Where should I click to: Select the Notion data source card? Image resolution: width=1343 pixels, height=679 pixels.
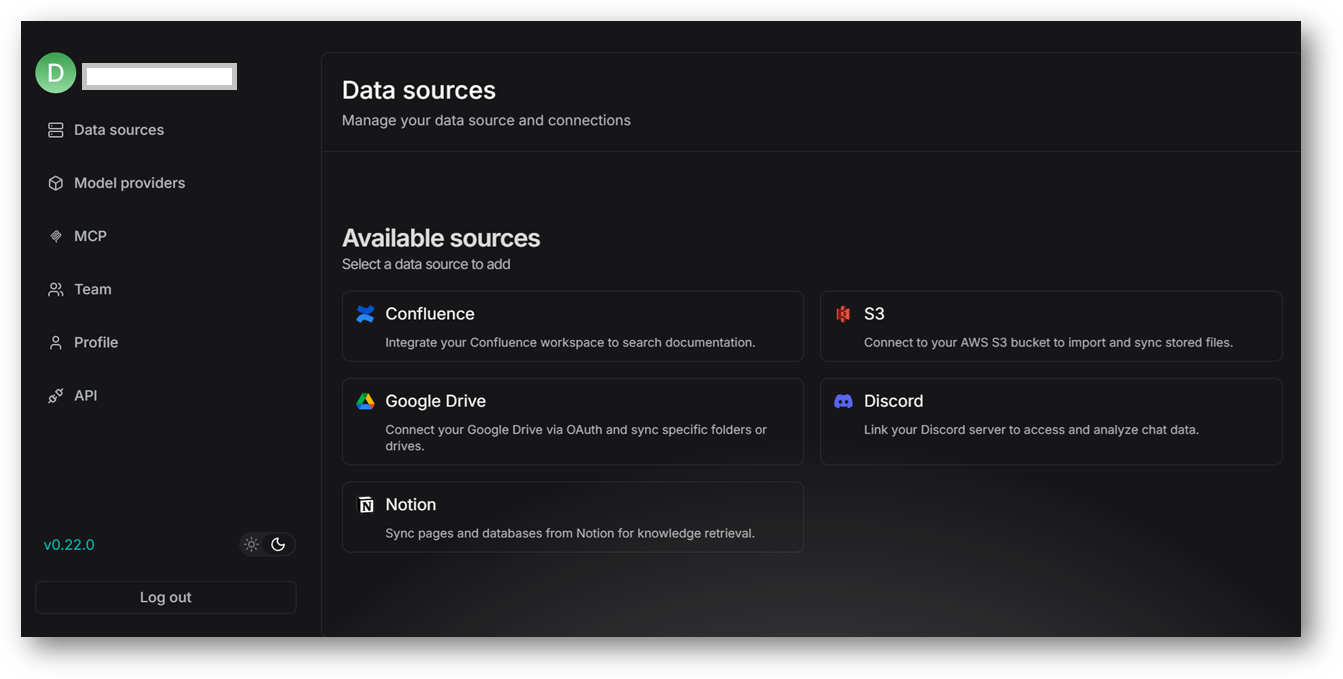pos(572,517)
